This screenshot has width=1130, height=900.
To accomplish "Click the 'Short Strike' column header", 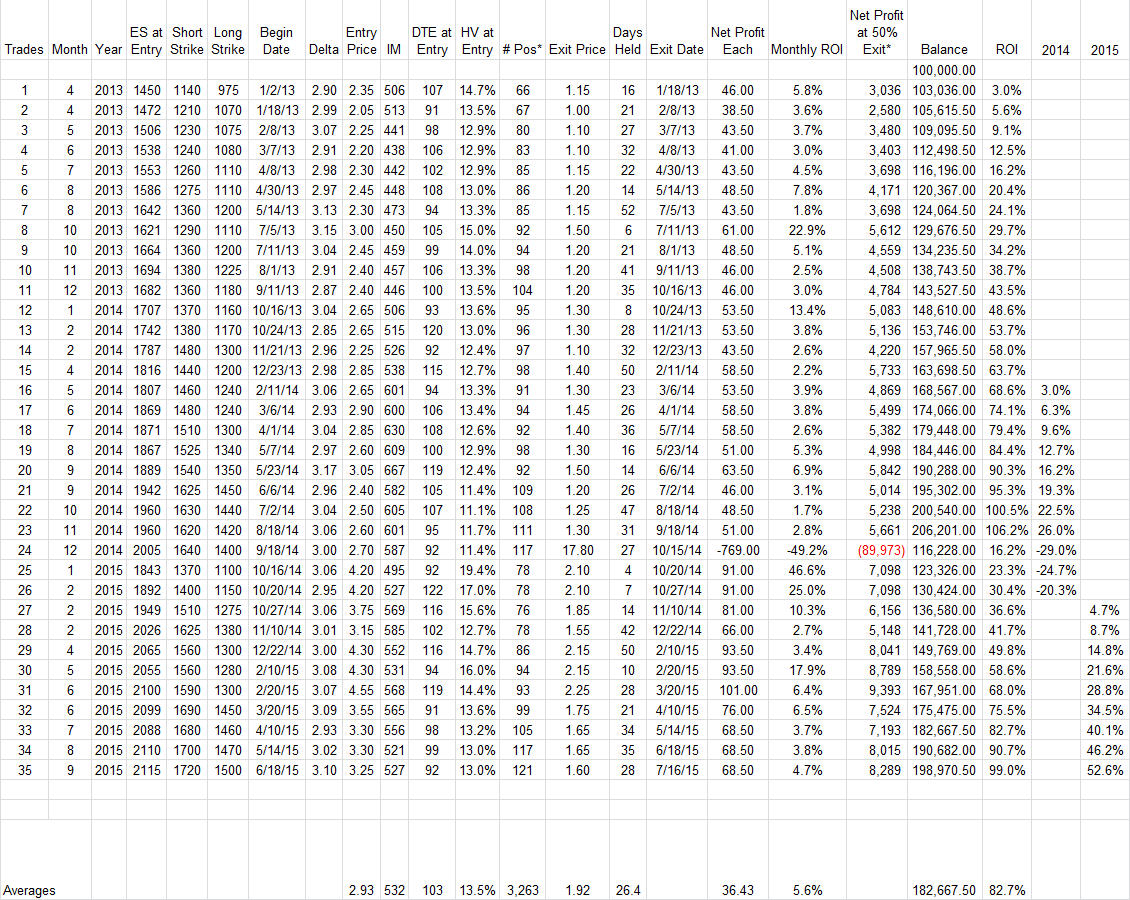I will [187, 40].
